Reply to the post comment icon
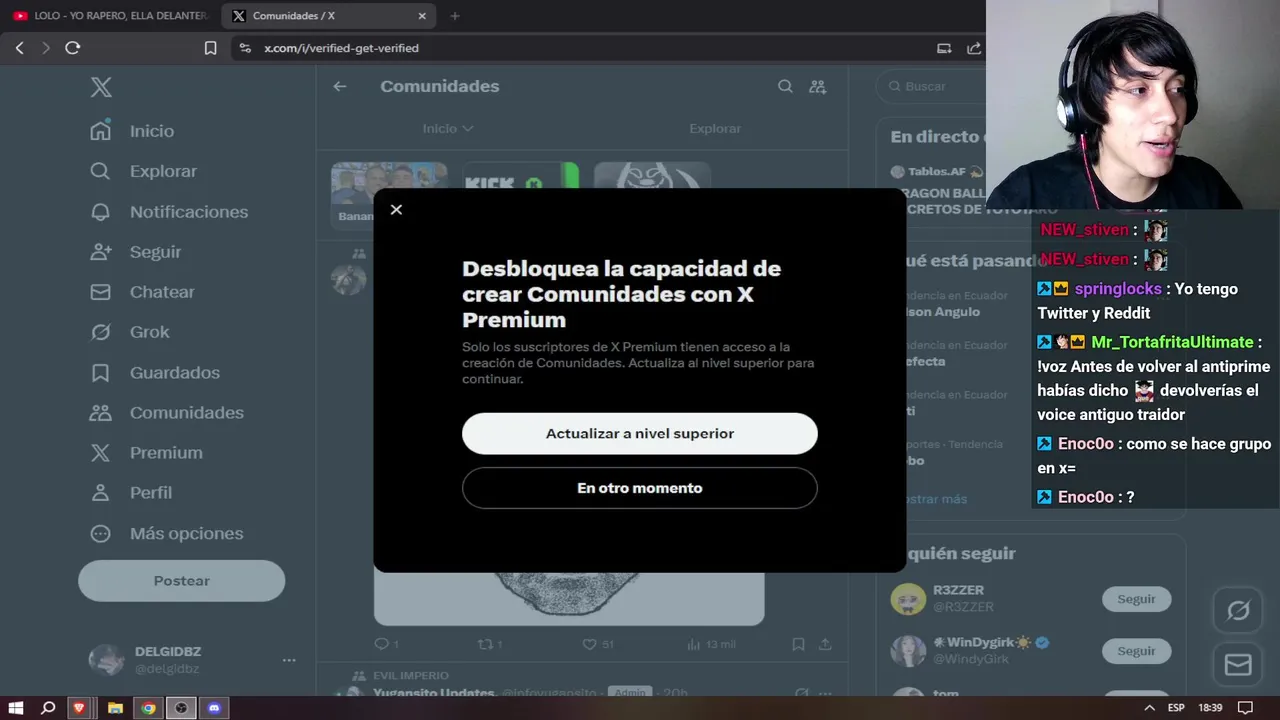The height and width of the screenshot is (720, 1280). [x=386, y=645]
